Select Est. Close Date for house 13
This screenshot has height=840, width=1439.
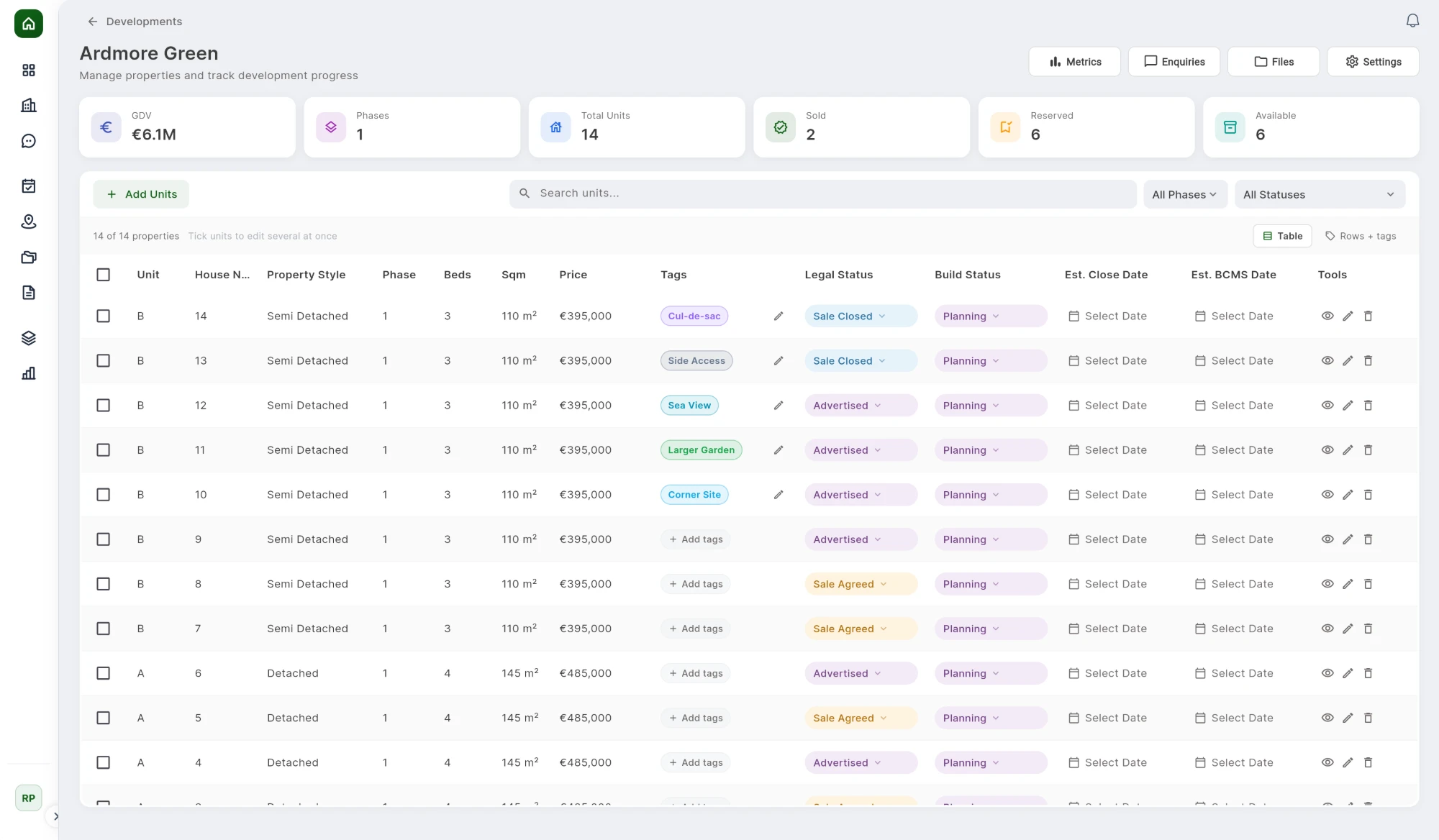point(1107,361)
